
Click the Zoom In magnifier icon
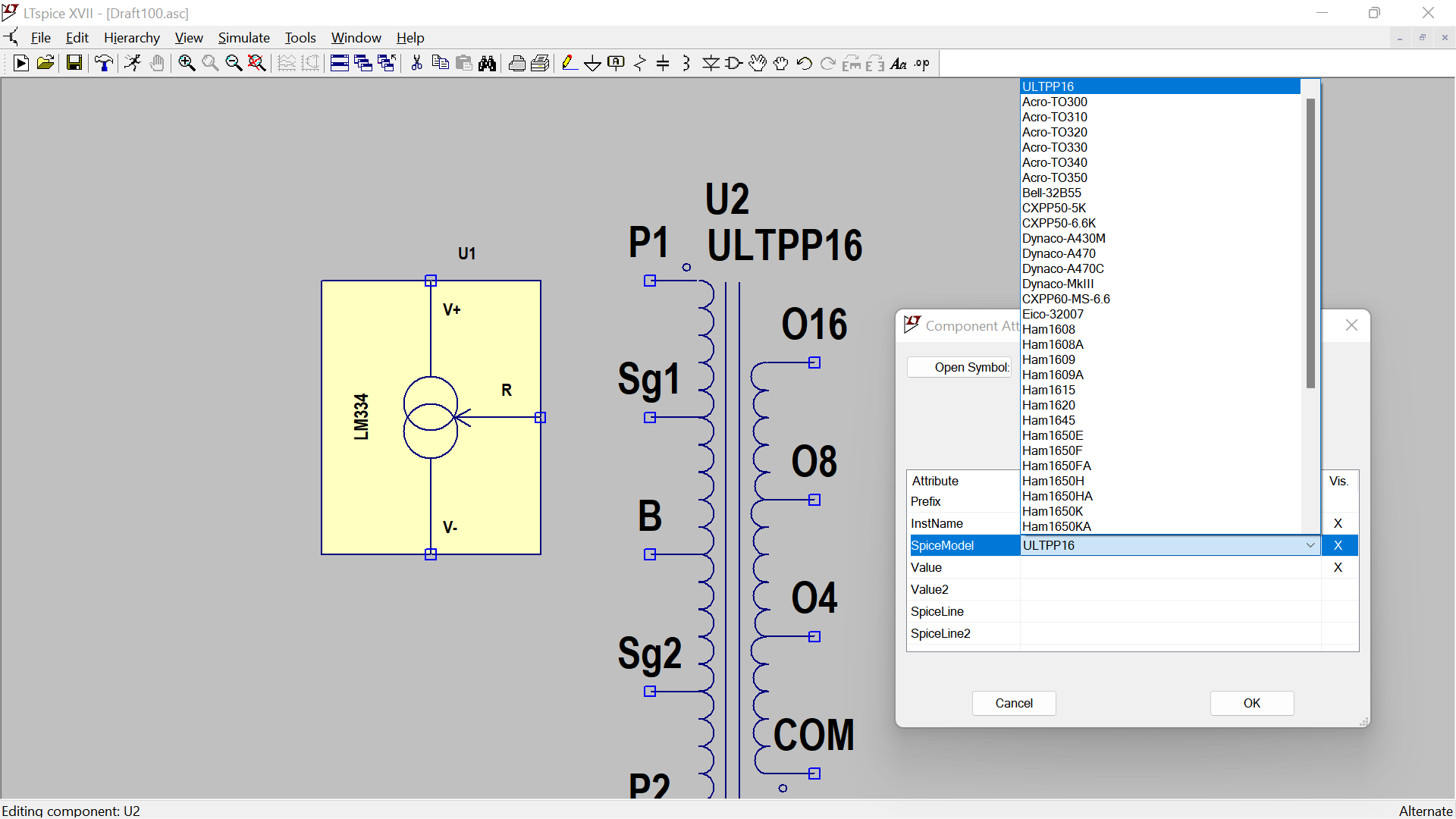[x=187, y=64]
